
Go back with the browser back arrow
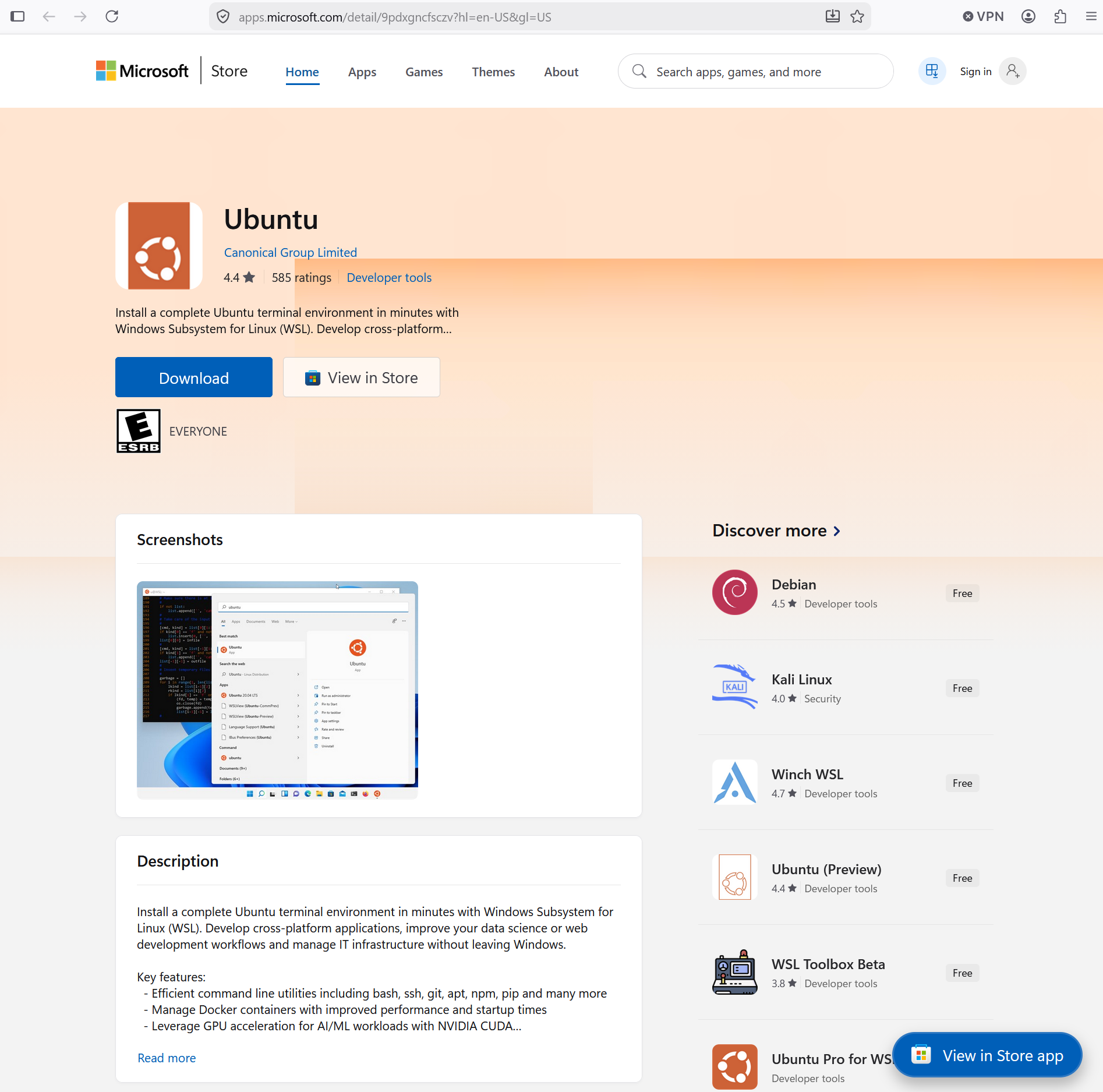(49, 16)
